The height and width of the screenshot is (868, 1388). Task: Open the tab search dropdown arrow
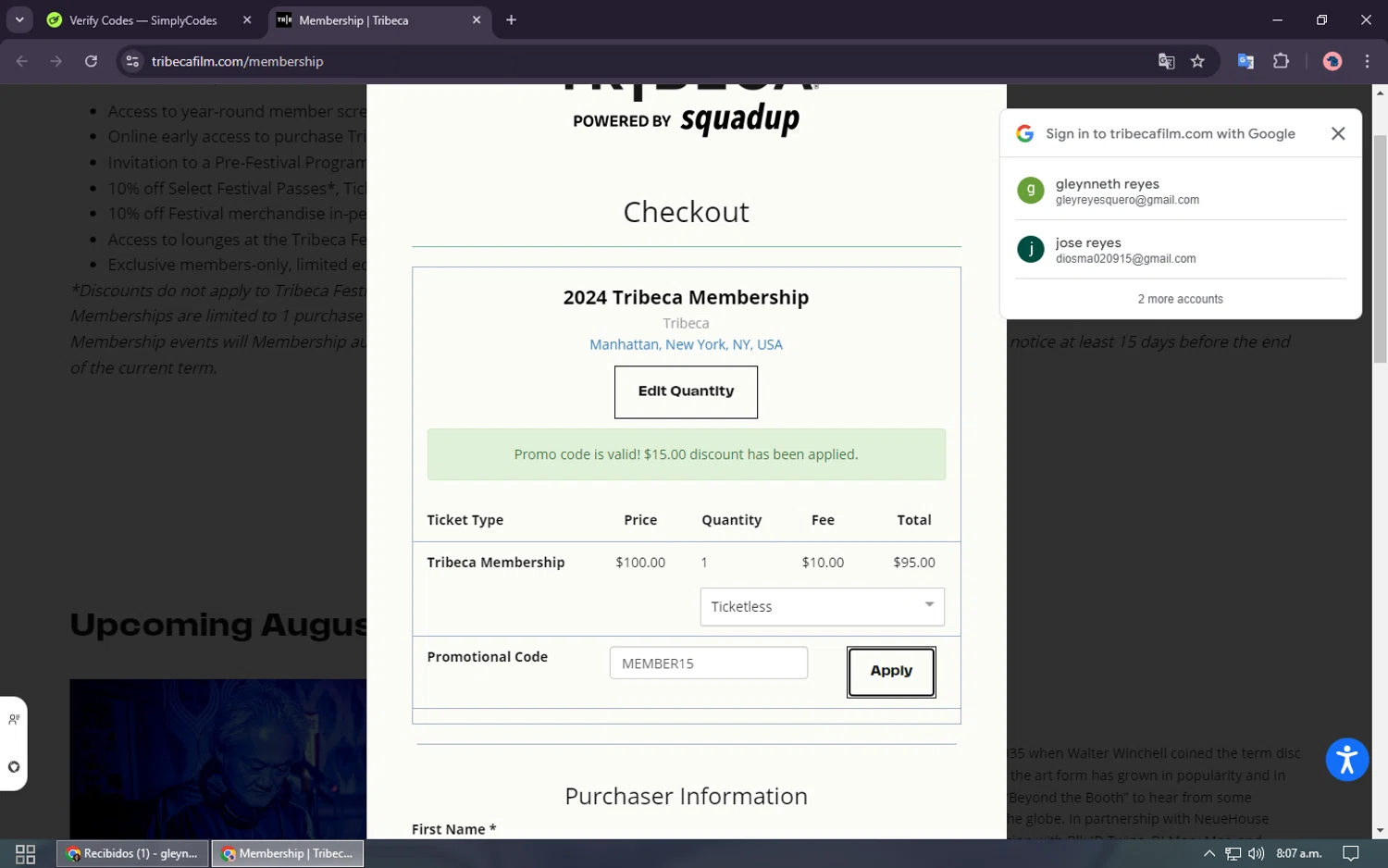click(x=19, y=19)
